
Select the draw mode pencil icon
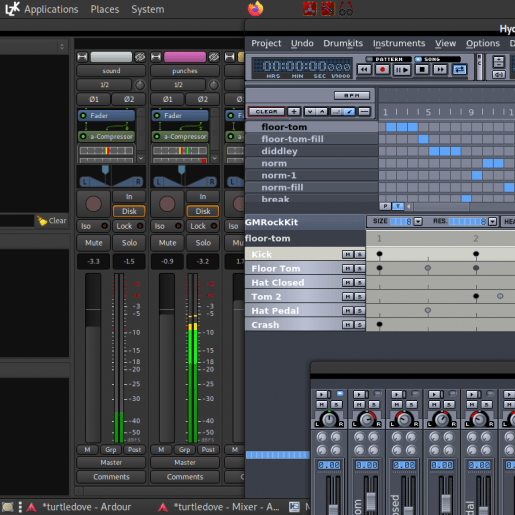(x=349, y=112)
